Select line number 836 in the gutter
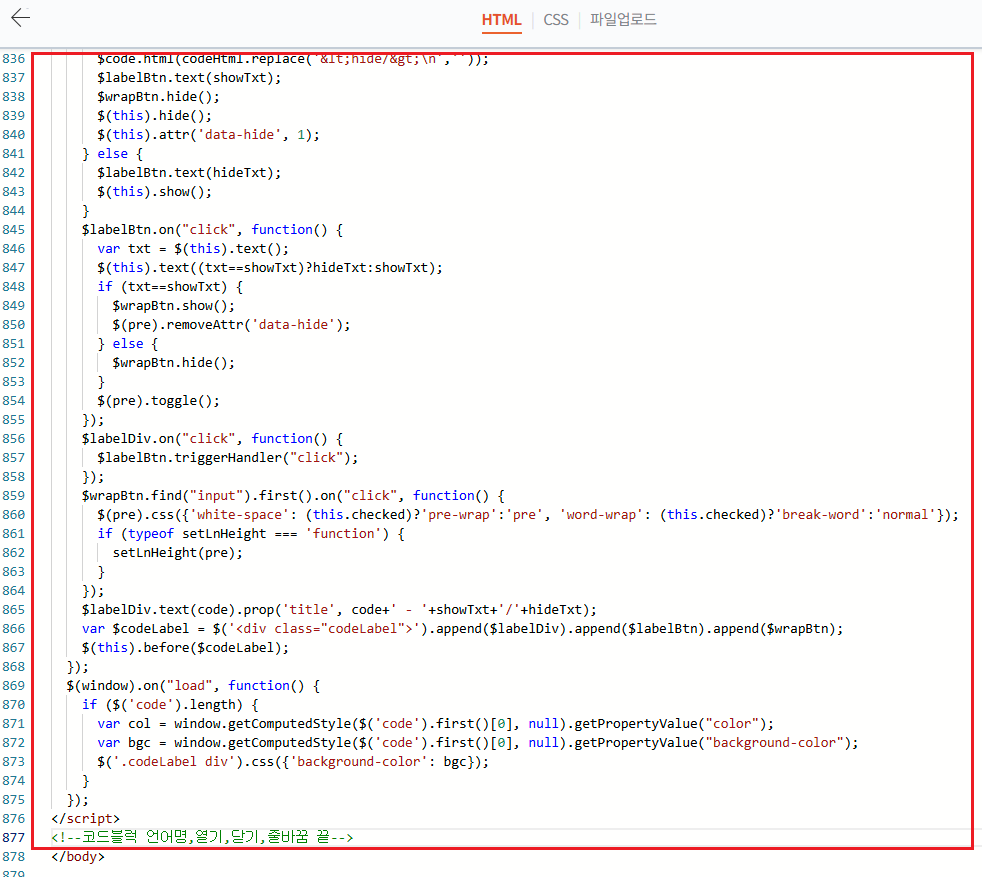The image size is (982, 877). pyautogui.click(x=13, y=59)
